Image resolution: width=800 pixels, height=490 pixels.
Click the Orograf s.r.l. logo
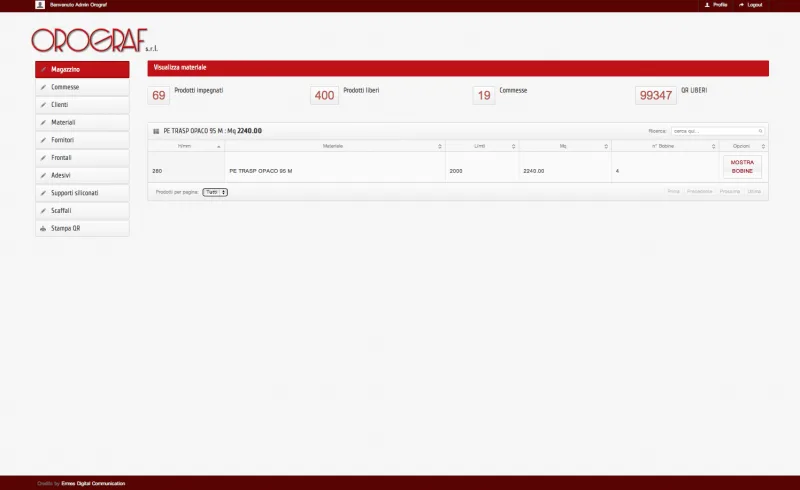(x=94, y=40)
